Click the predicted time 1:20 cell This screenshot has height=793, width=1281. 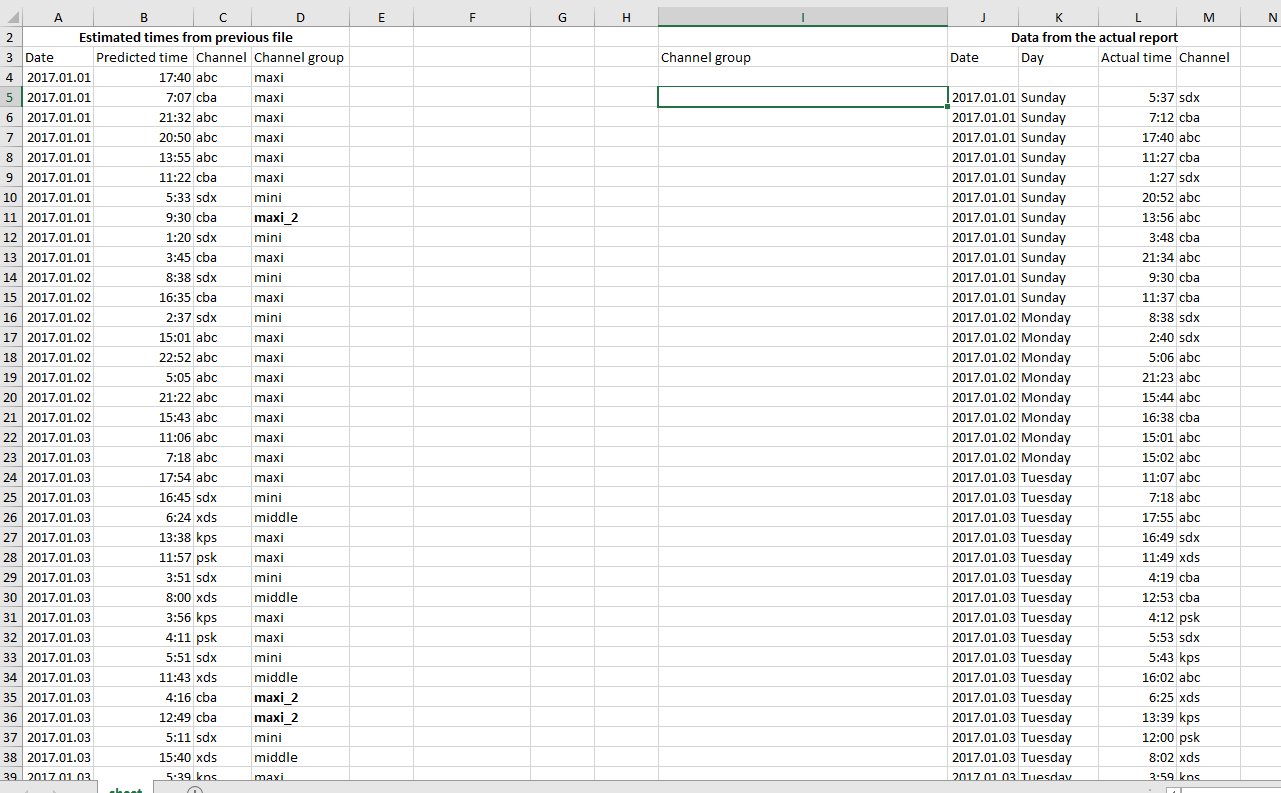point(144,237)
